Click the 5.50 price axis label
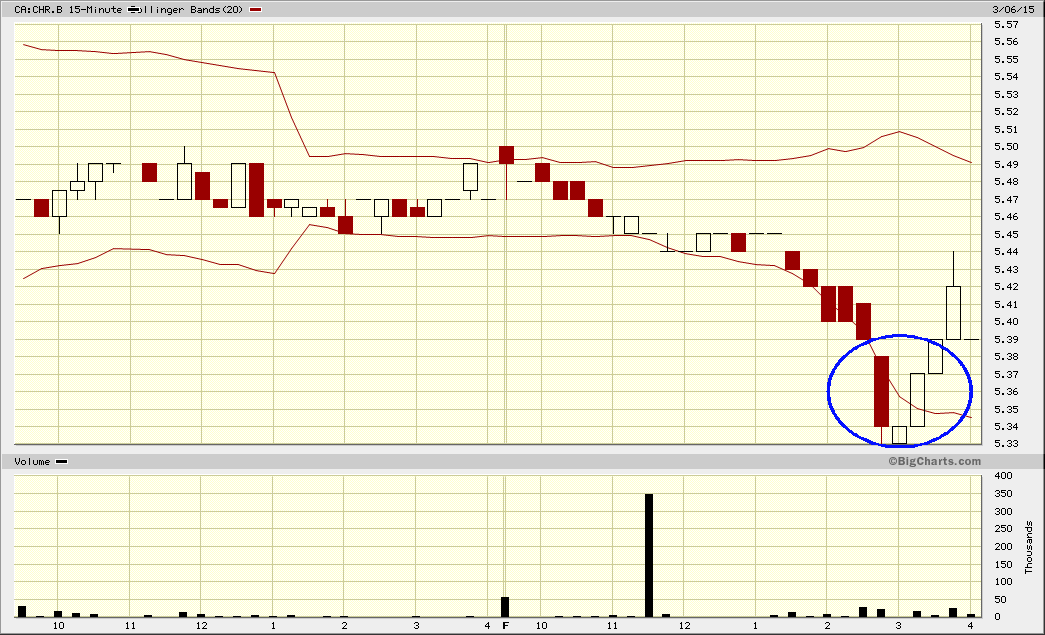The height and width of the screenshot is (635, 1045). pyautogui.click(x=1006, y=147)
